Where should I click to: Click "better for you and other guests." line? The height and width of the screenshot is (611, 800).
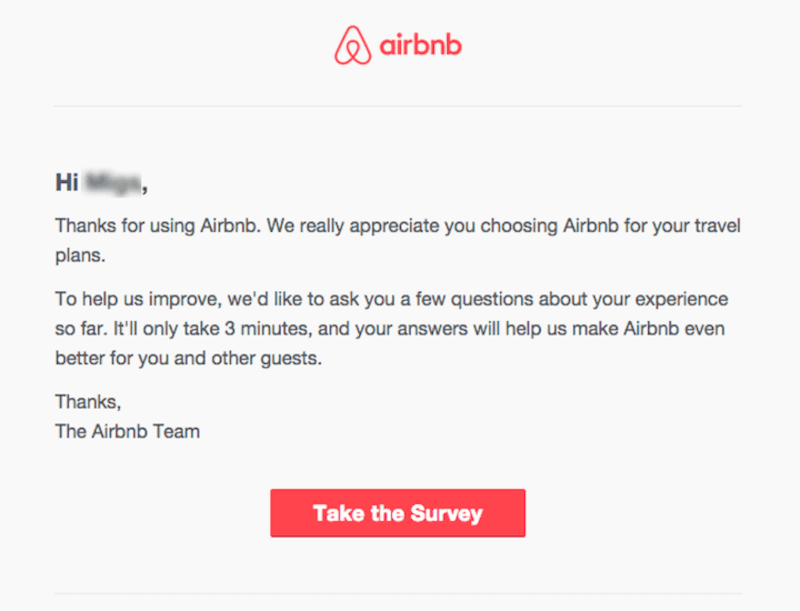189,359
